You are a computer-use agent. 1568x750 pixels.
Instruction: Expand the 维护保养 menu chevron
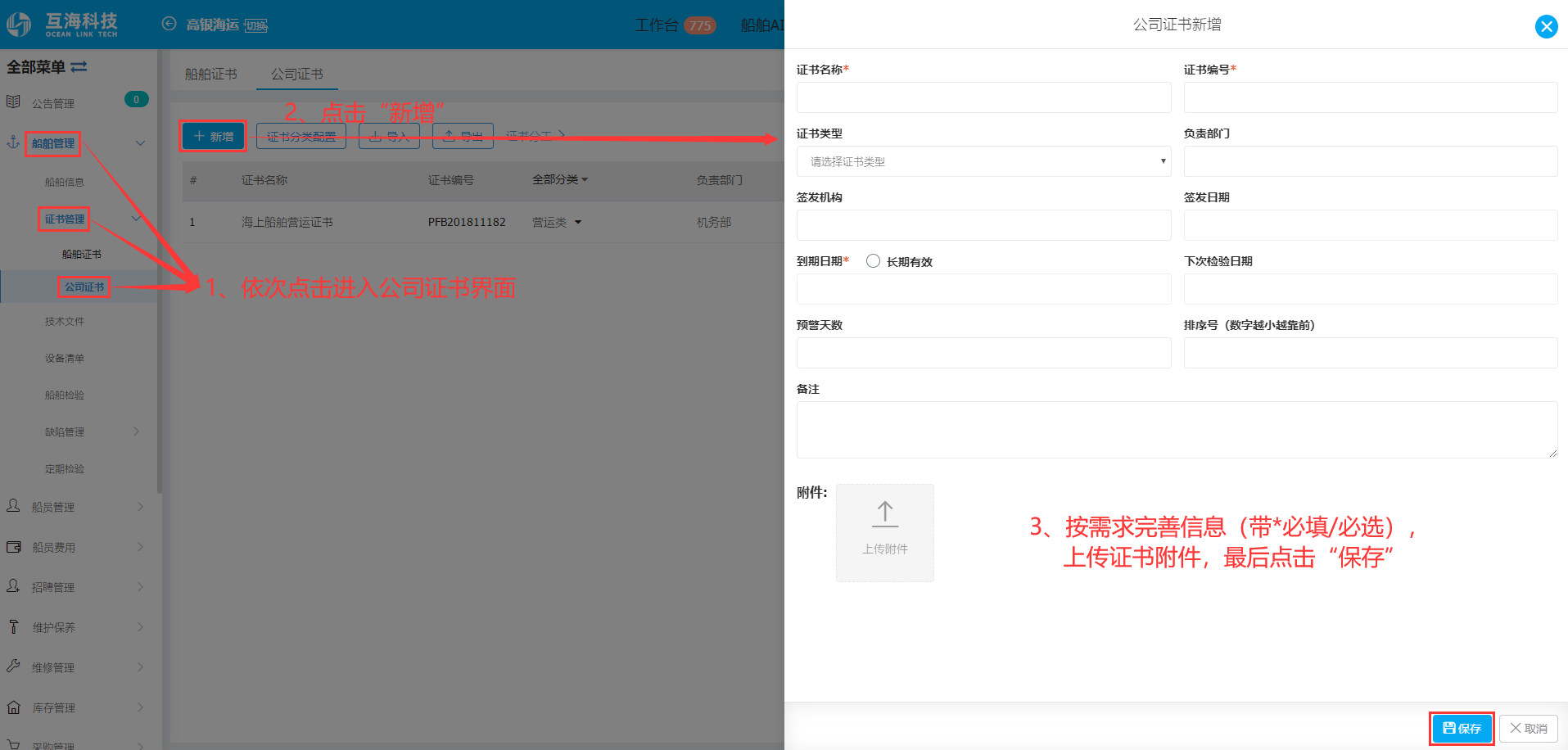(140, 627)
